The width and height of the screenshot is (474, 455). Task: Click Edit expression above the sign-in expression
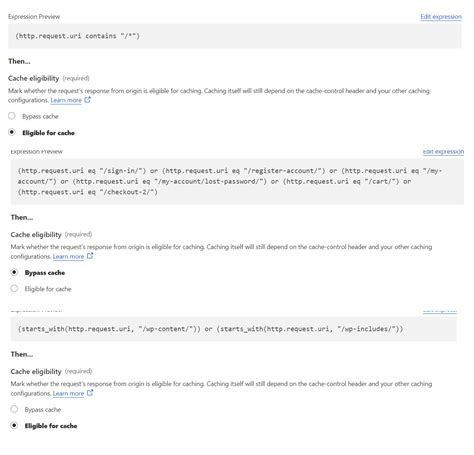coord(443,152)
